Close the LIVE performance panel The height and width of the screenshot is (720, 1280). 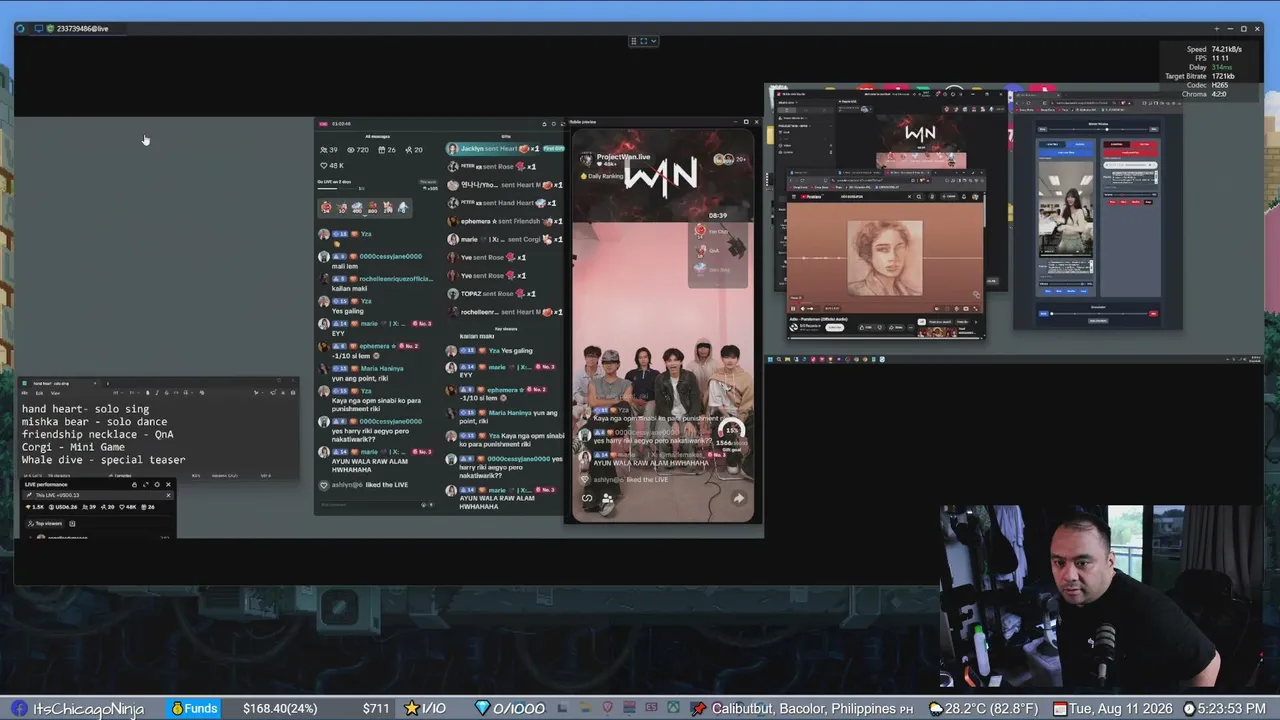(168, 484)
